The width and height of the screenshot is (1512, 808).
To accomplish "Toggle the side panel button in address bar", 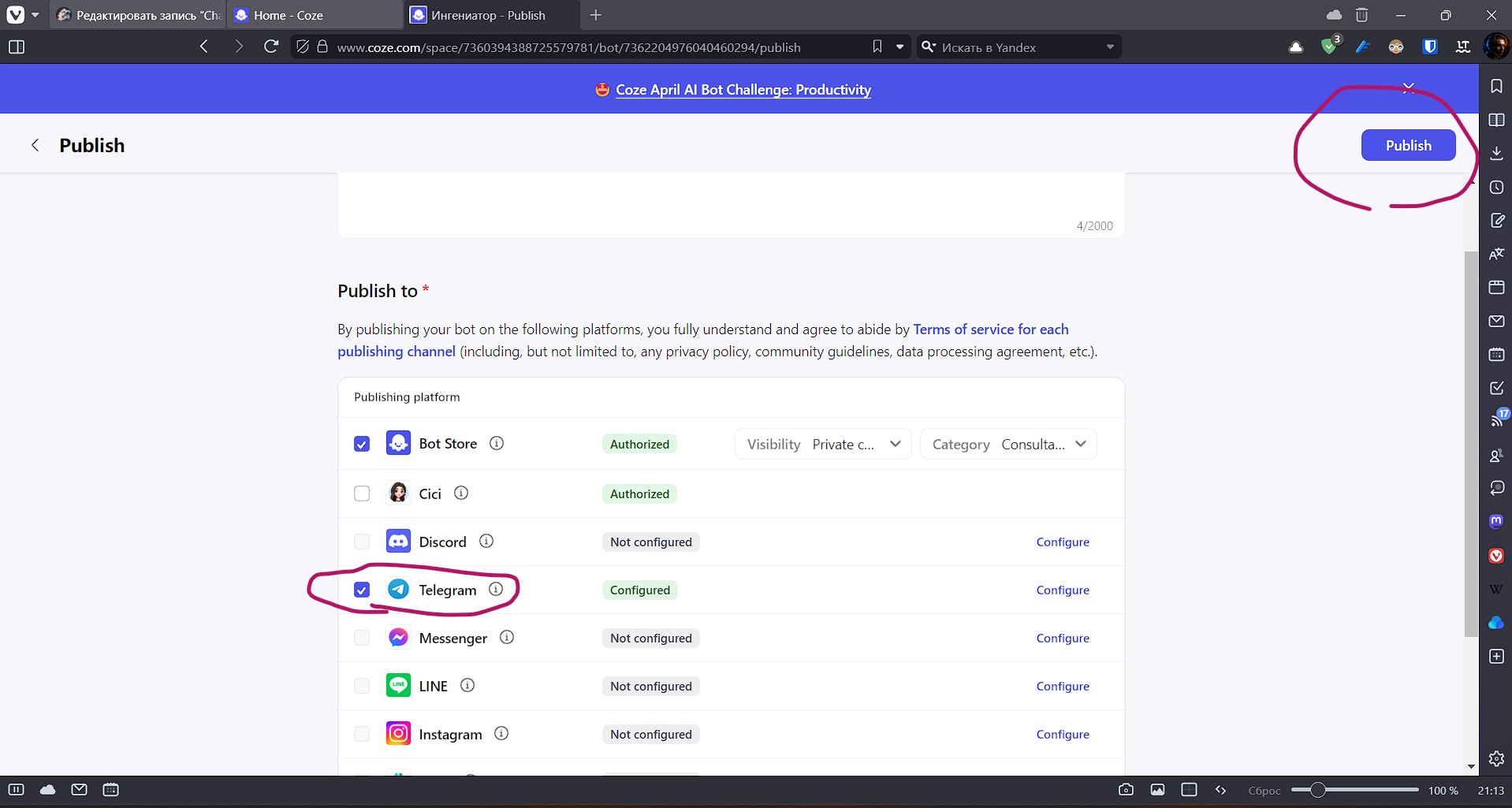I will [x=17, y=47].
